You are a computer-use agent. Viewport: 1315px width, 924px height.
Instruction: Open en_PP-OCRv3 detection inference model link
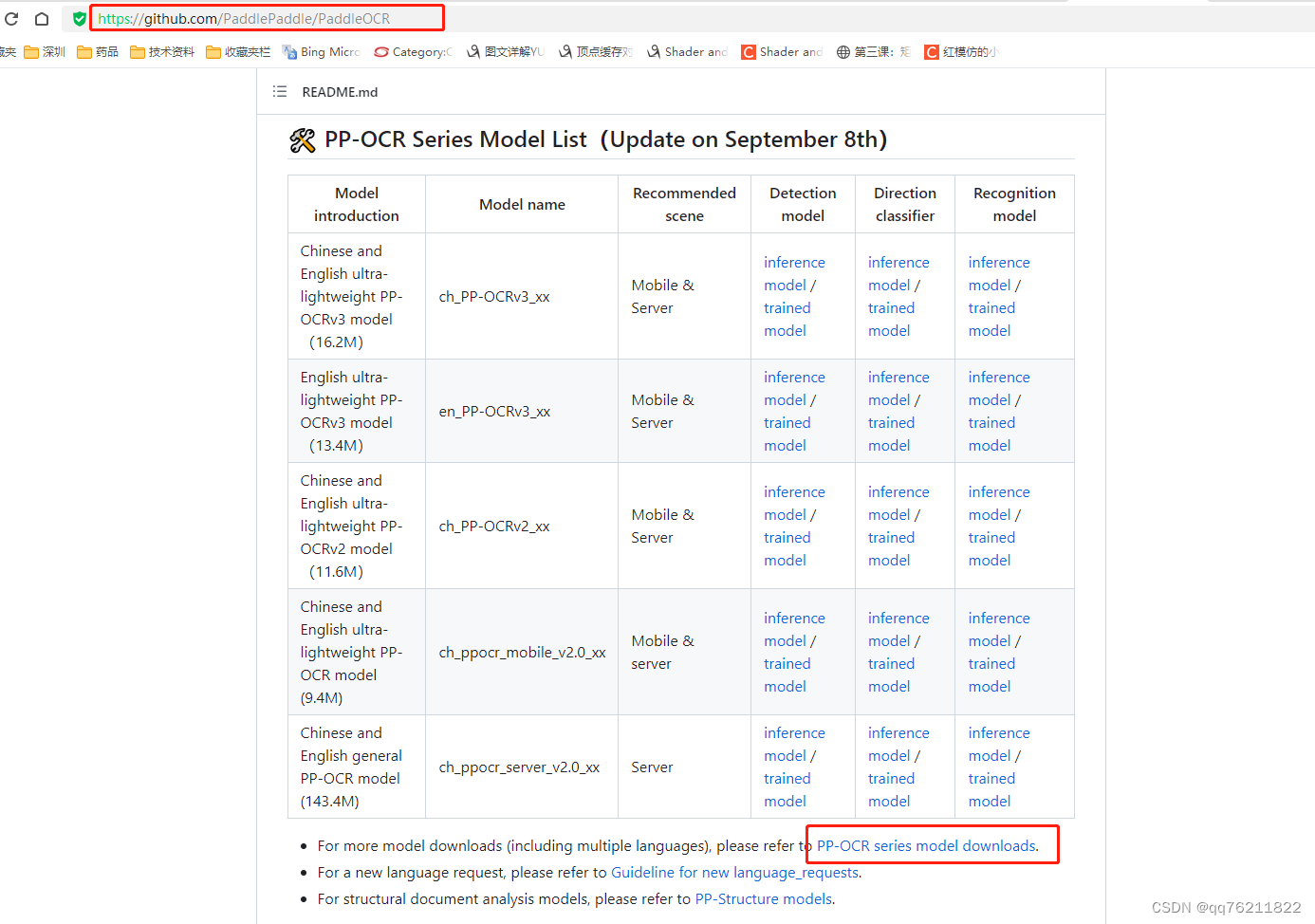pyautogui.click(x=794, y=388)
